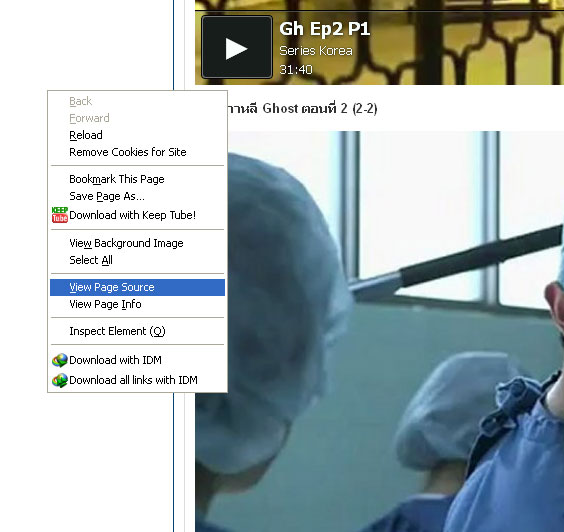The height and width of the screenshot is (532, 564).
Task: Click the Keep Tube icon in menu
Action: tap(59, 215)
